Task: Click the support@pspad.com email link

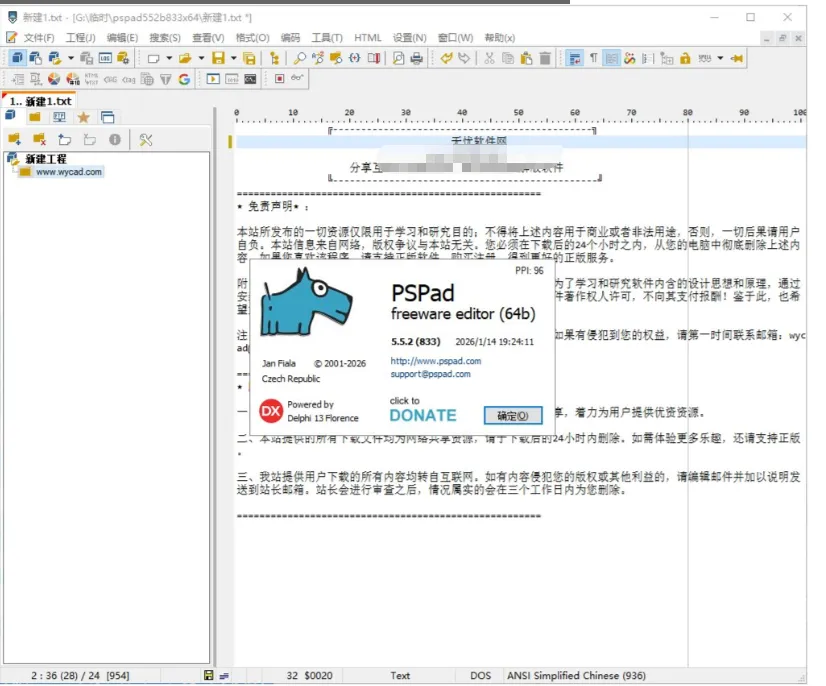Action: tap(430, 374)
